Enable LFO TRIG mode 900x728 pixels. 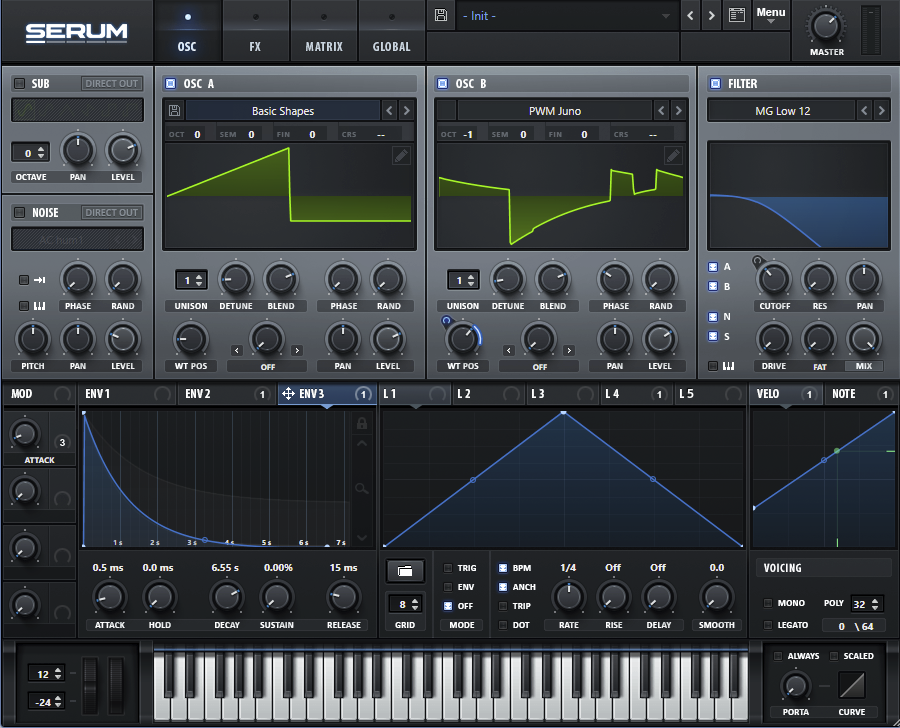click(448, 568)
